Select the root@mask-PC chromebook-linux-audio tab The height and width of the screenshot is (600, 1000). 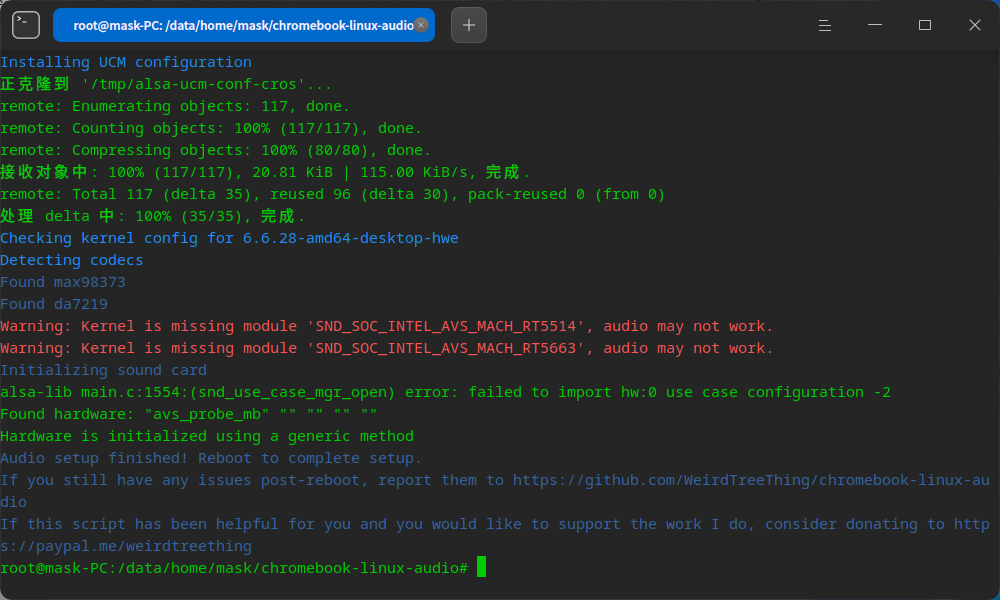(x=244, y=25)
